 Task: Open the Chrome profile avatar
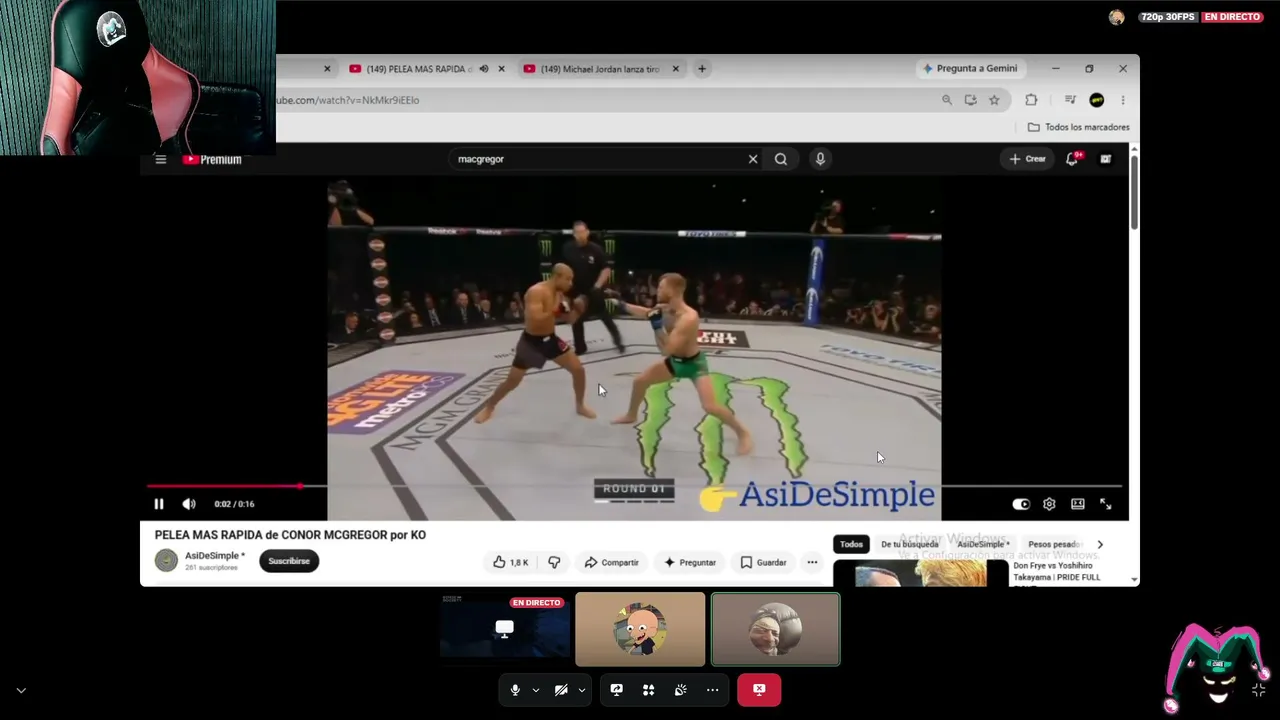(x=1097, y=100)
